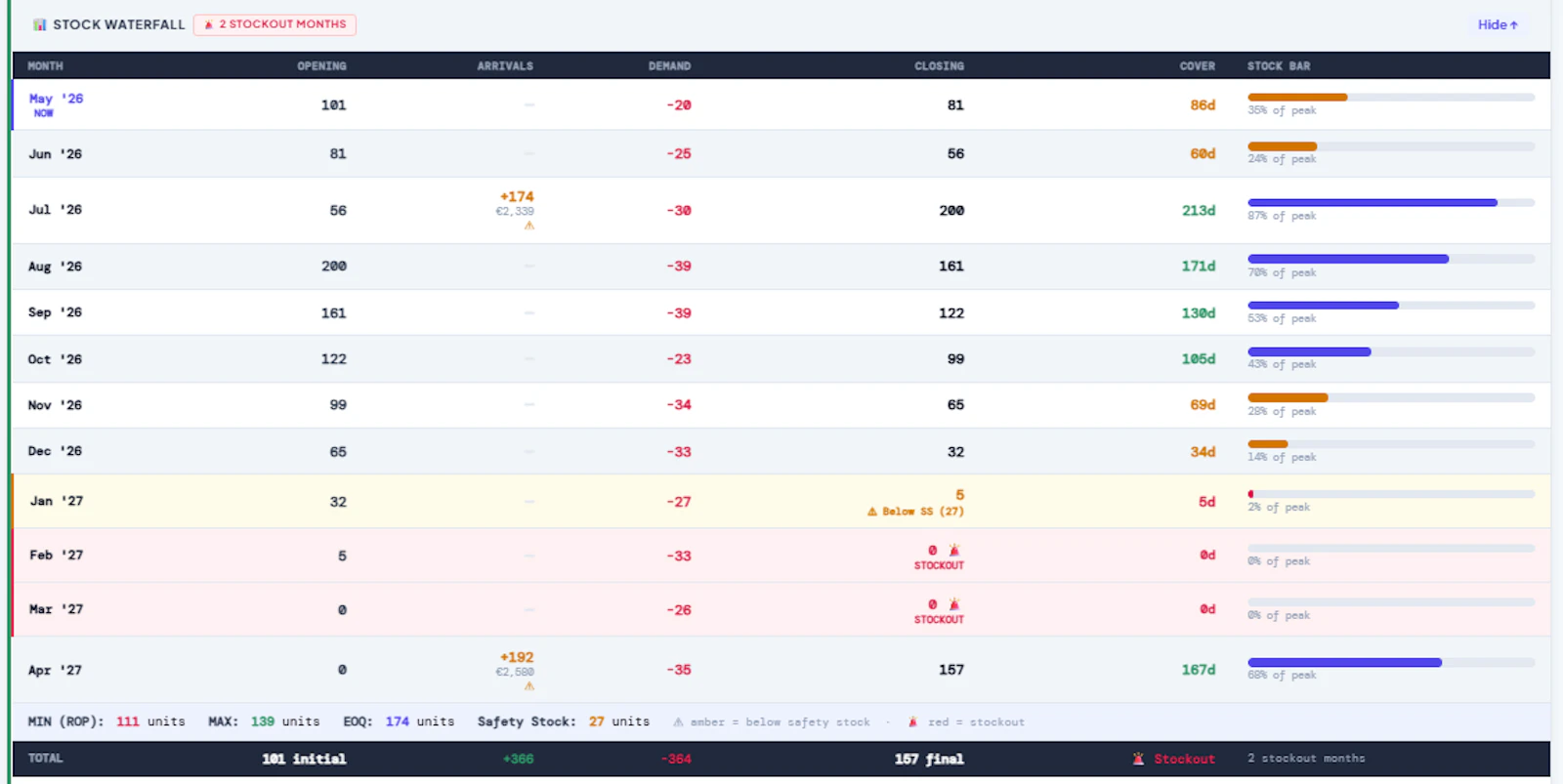
Task: Click the amber legend warning icon
Action: [x=678, y=722]
